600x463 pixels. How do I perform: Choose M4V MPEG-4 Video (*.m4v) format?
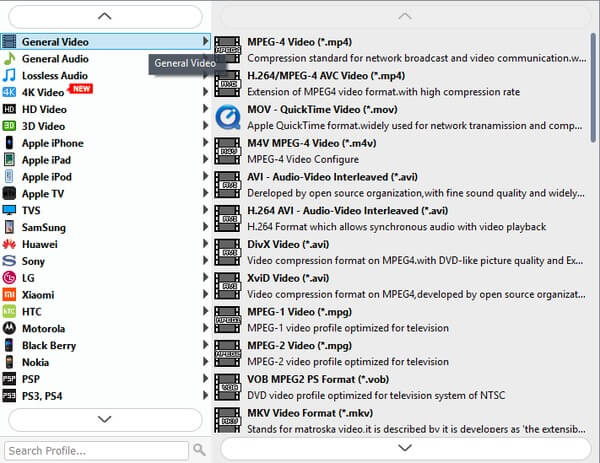pos(401,151)
